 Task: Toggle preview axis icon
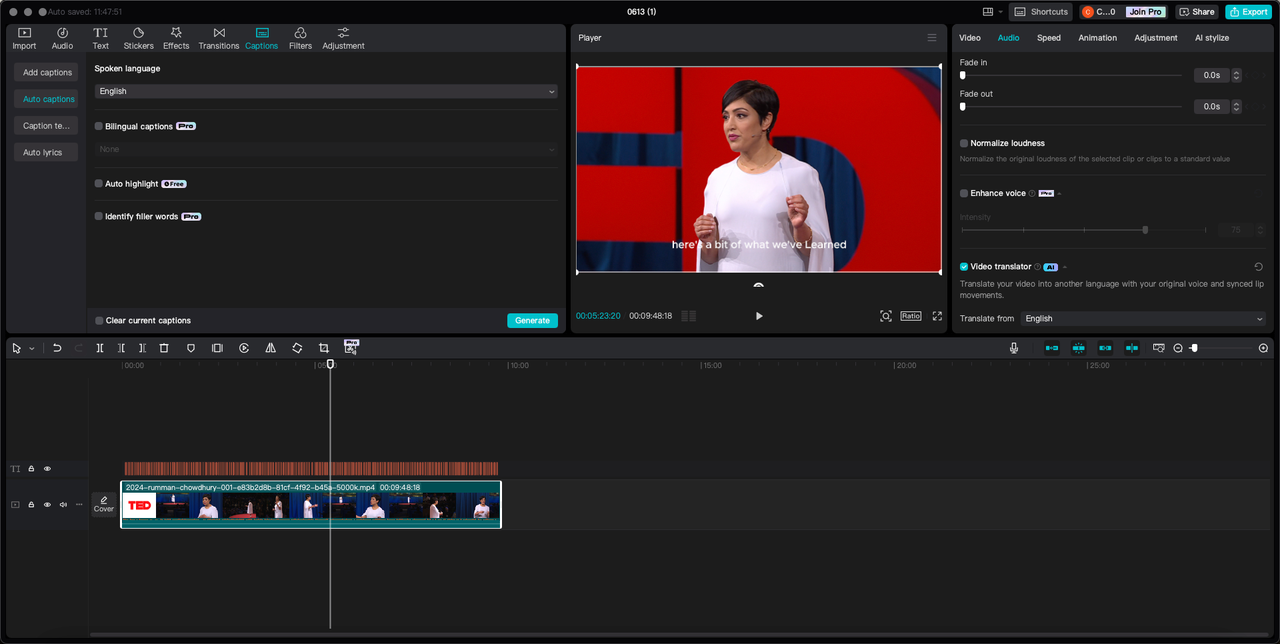pyautogui.click(x=1132, y=348)
